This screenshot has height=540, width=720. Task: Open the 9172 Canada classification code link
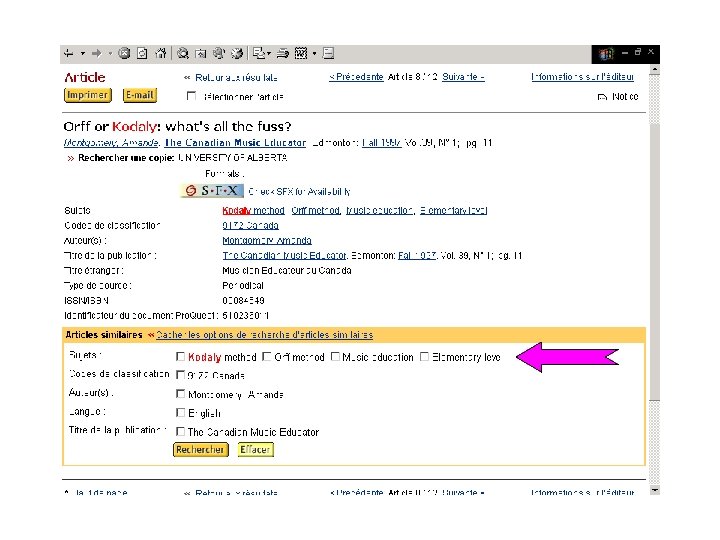point(250,225)
